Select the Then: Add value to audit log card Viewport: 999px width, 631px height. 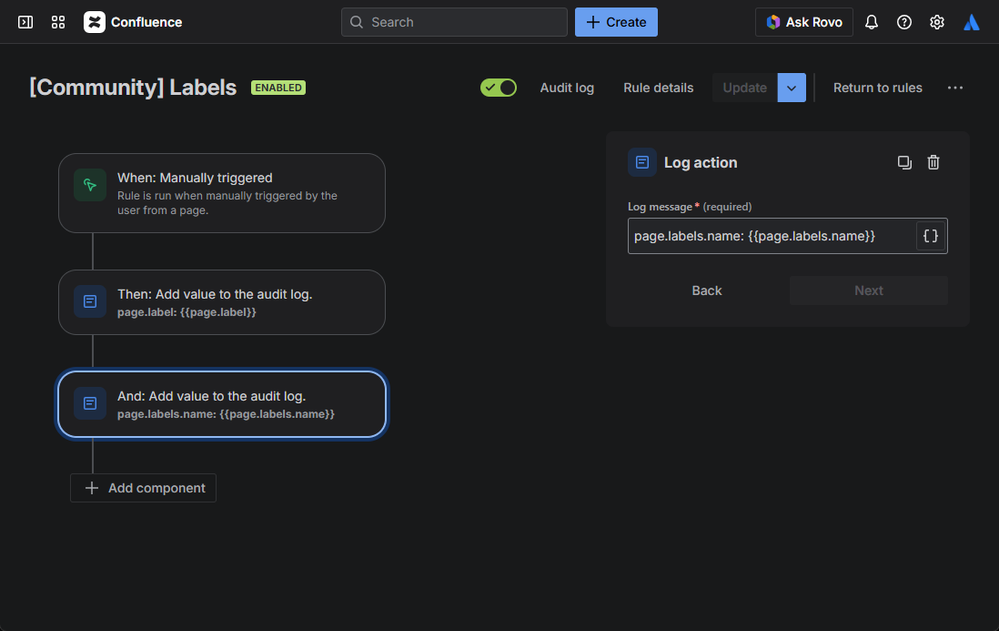222,302
